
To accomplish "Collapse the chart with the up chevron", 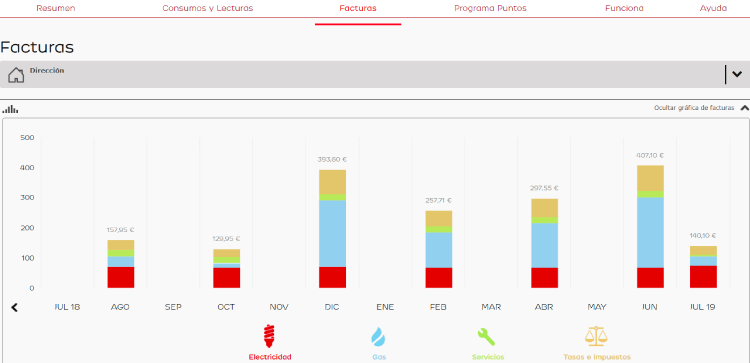I will coord(744,108).
